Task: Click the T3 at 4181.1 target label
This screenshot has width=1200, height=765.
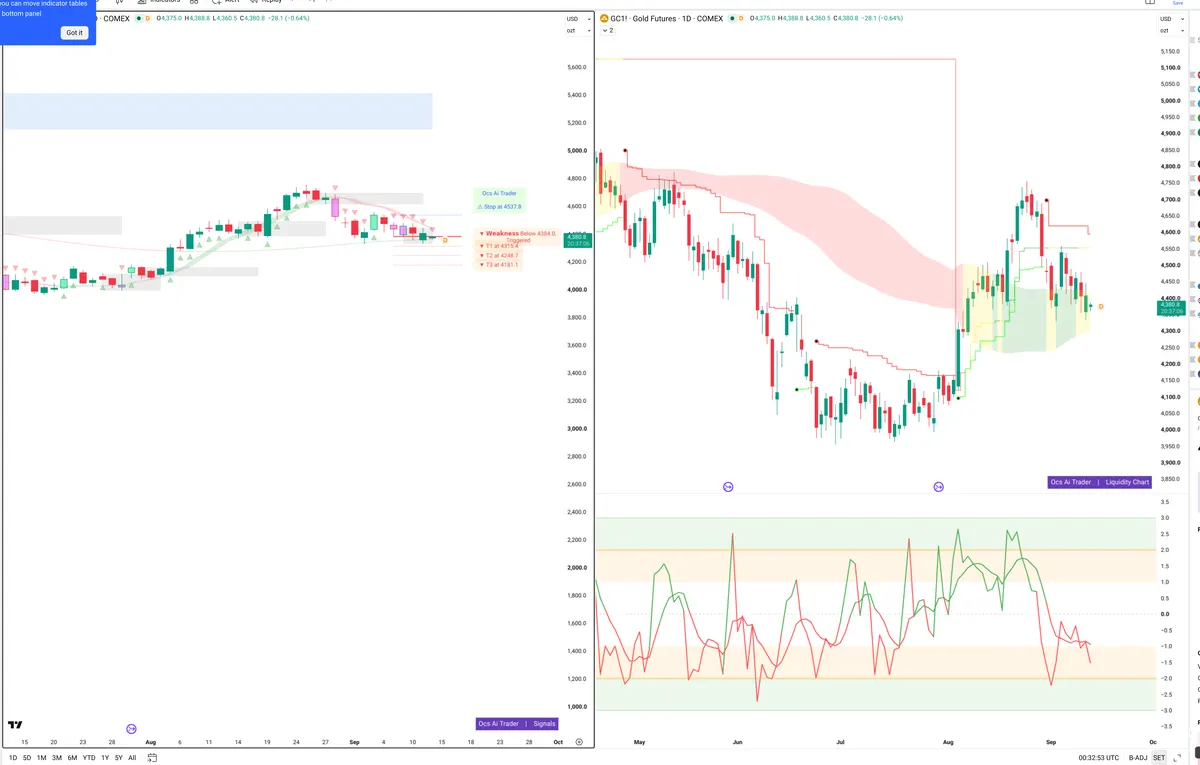Action: coord(499,265)
